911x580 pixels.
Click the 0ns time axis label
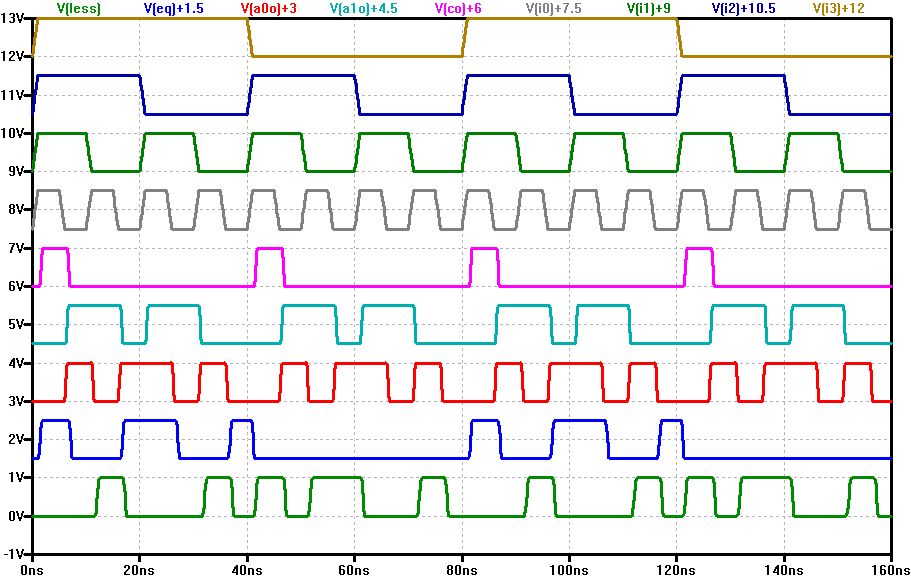click(x=33, y=569)
